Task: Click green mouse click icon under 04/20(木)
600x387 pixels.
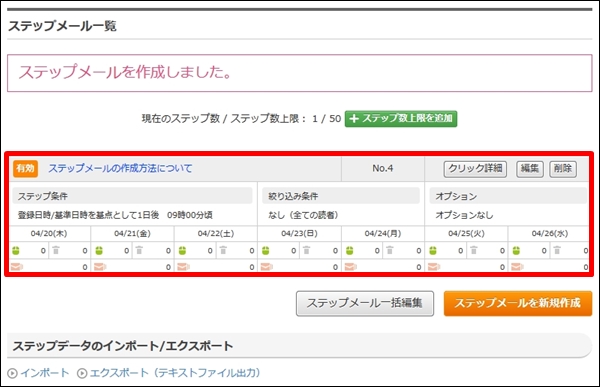Action: [16, 251]
